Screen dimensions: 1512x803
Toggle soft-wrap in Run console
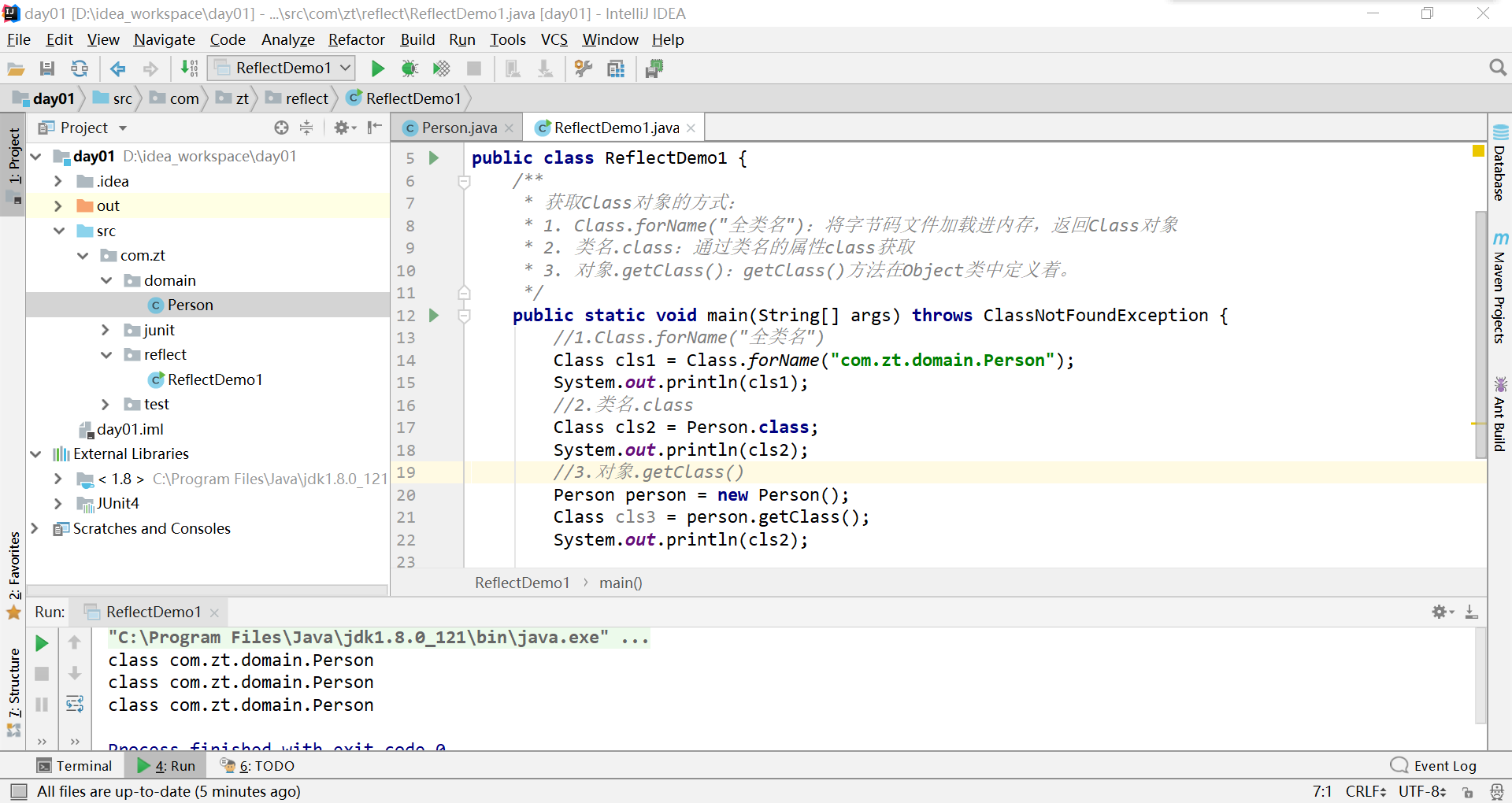[75, 704]
